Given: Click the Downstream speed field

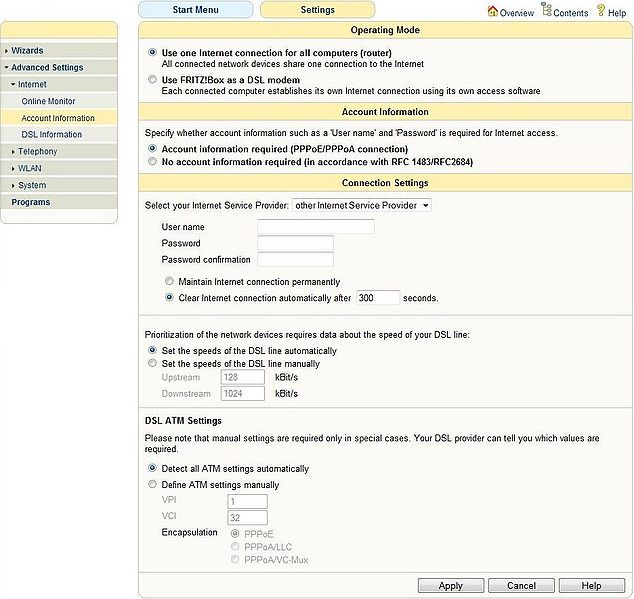Looking at the screenshot, I should pos(243,394).
